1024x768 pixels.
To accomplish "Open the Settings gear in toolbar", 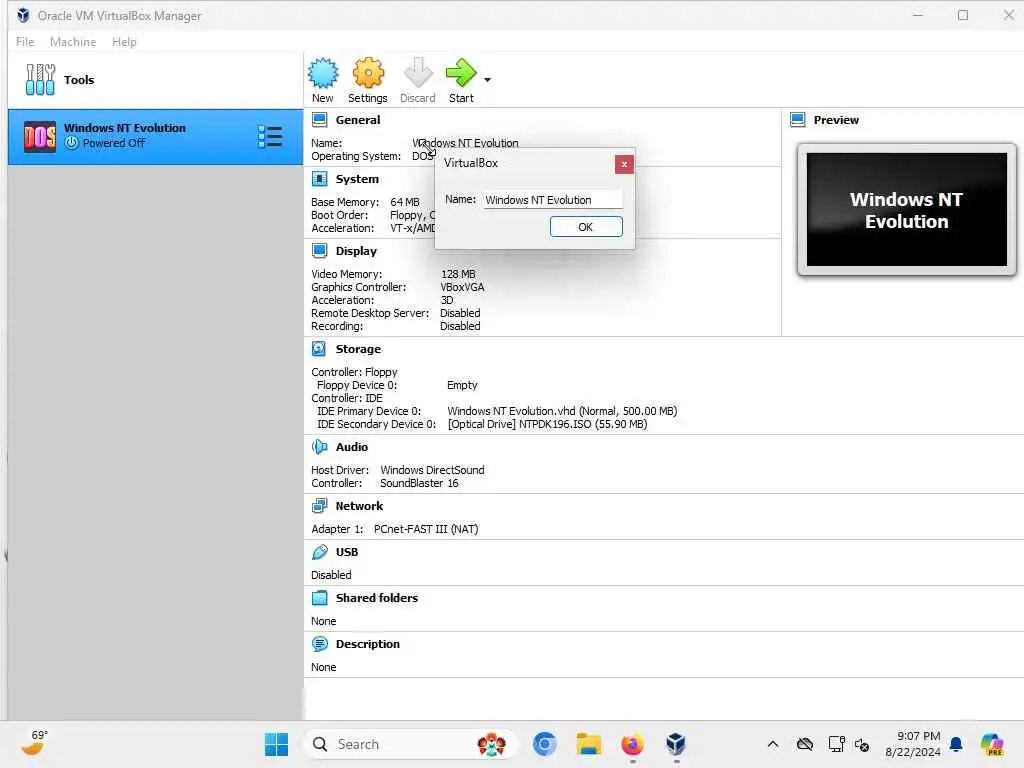I will pyautogui.click(x=368, y=73).
